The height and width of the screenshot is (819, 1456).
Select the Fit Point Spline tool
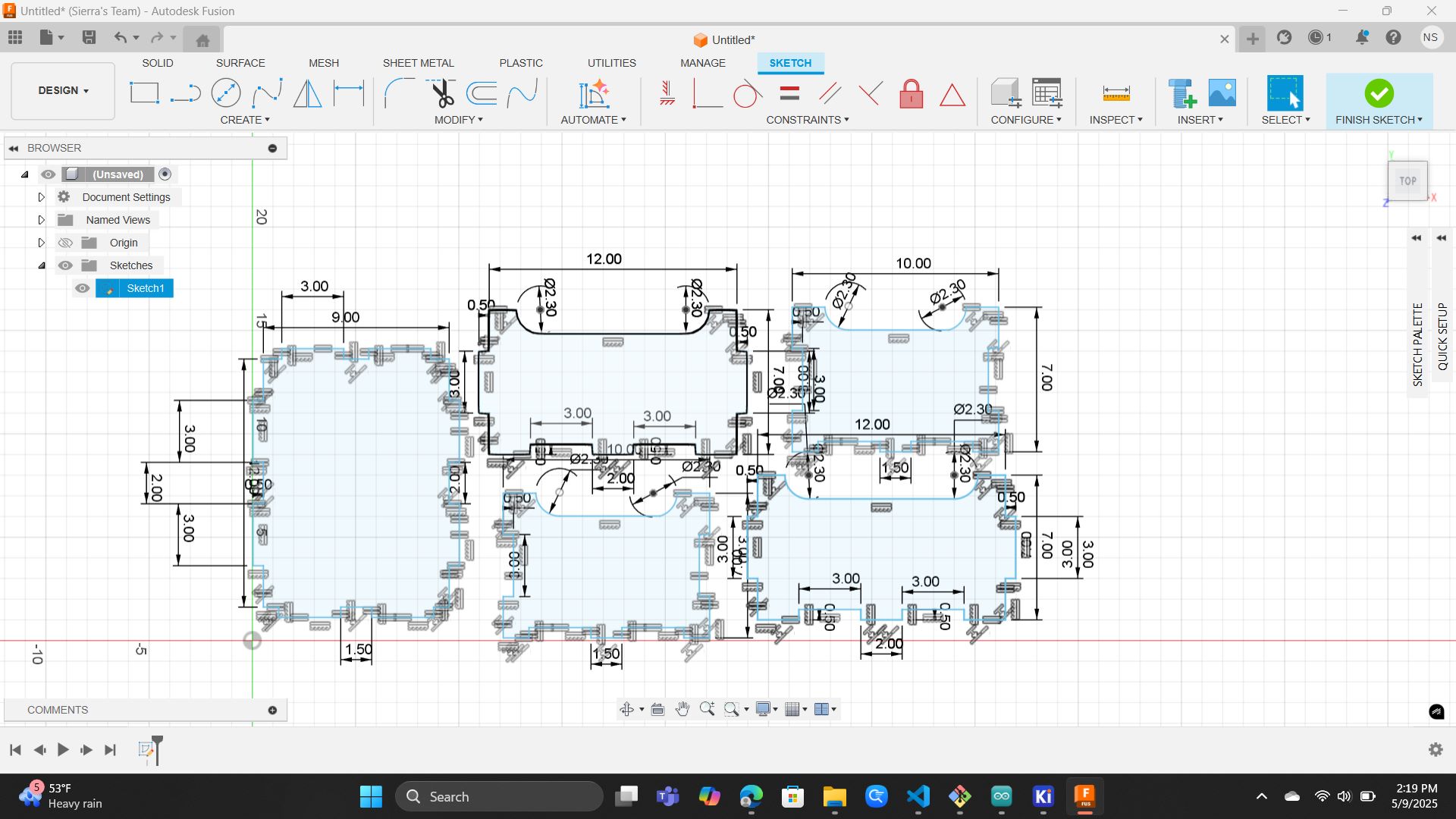(267, 93)
